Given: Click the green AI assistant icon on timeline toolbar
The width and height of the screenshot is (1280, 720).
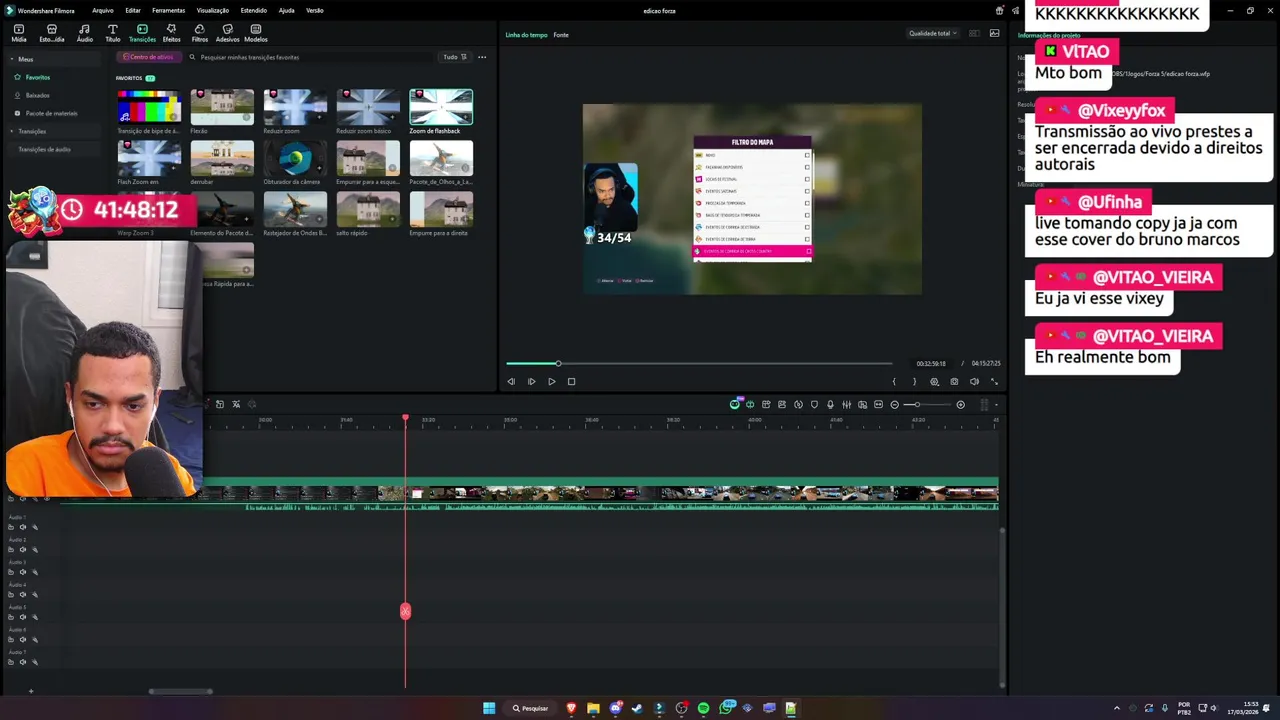Looking at the screenshot, I should [x=735, y=404].
